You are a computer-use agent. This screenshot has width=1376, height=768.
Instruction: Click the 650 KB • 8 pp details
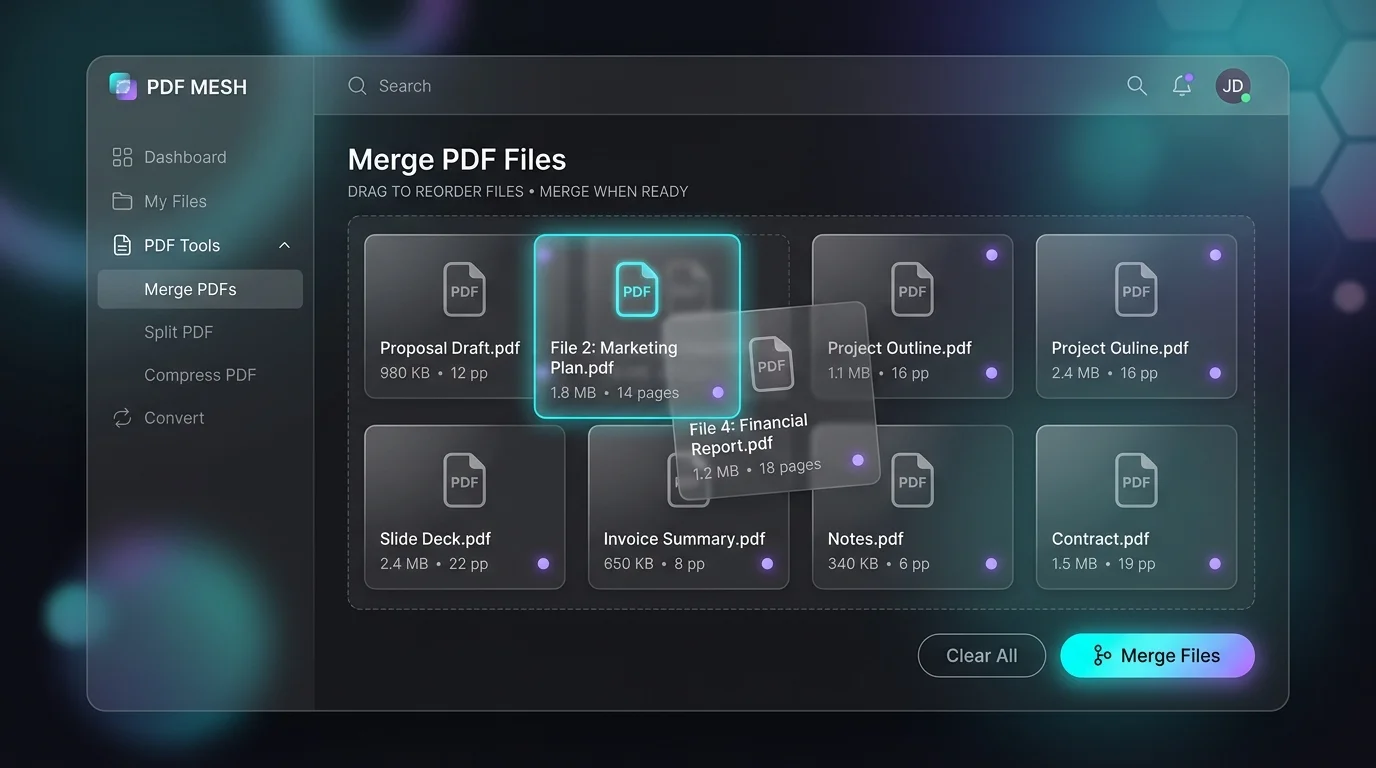coord(654,564)
